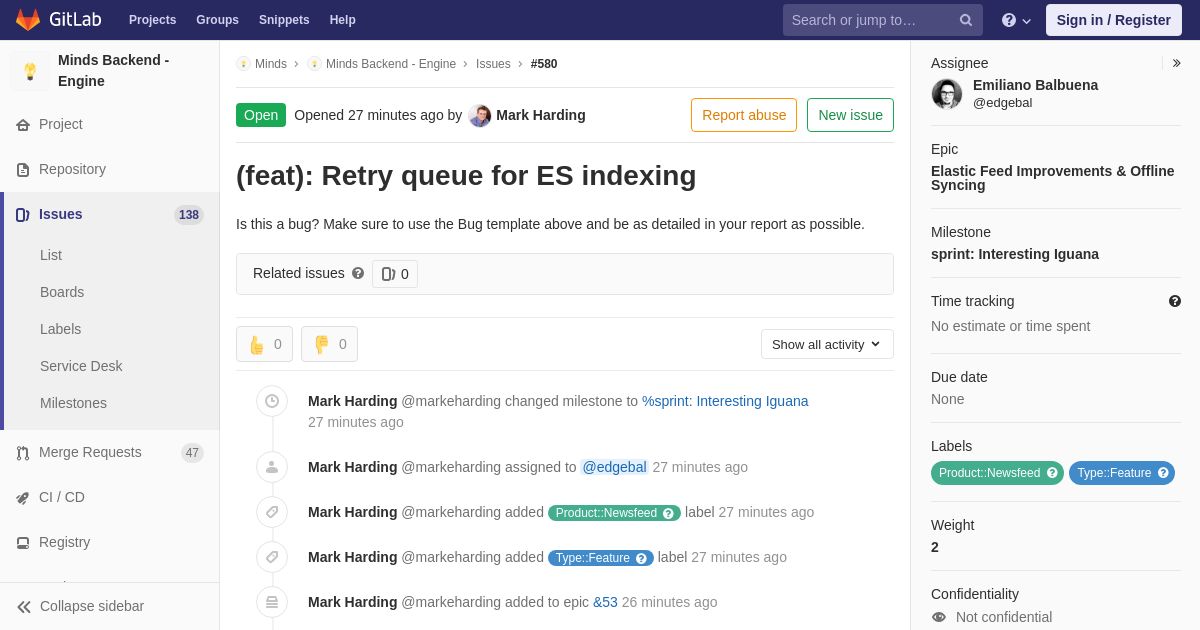Click @edgebal mention link
This screenshot has width=1200, height=630.
(x=615, y=467)
